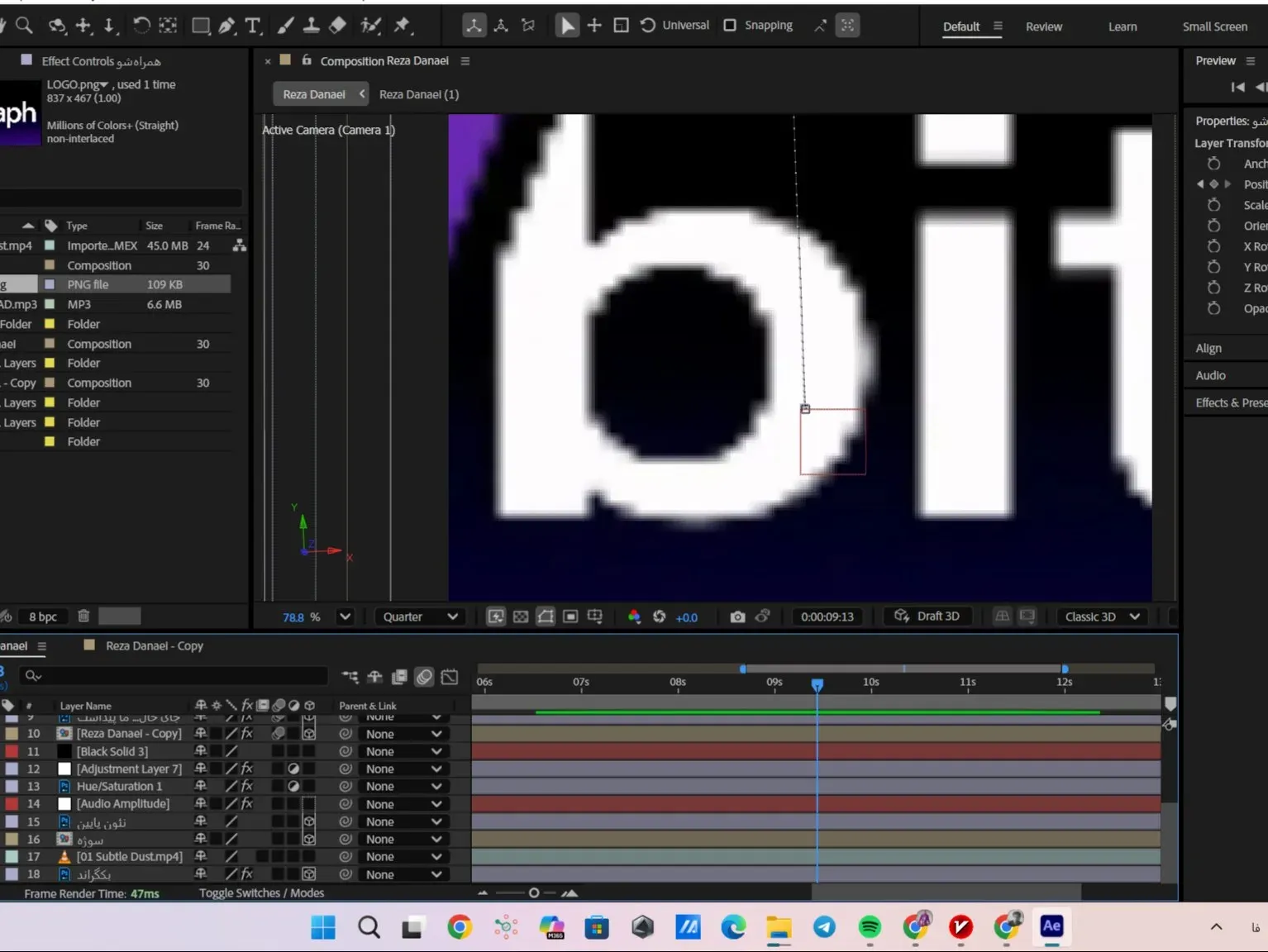Screen dimensions: 1268x952
Task: Open Adobe After Effects in taskbar
Action: tap(1051, 926)
